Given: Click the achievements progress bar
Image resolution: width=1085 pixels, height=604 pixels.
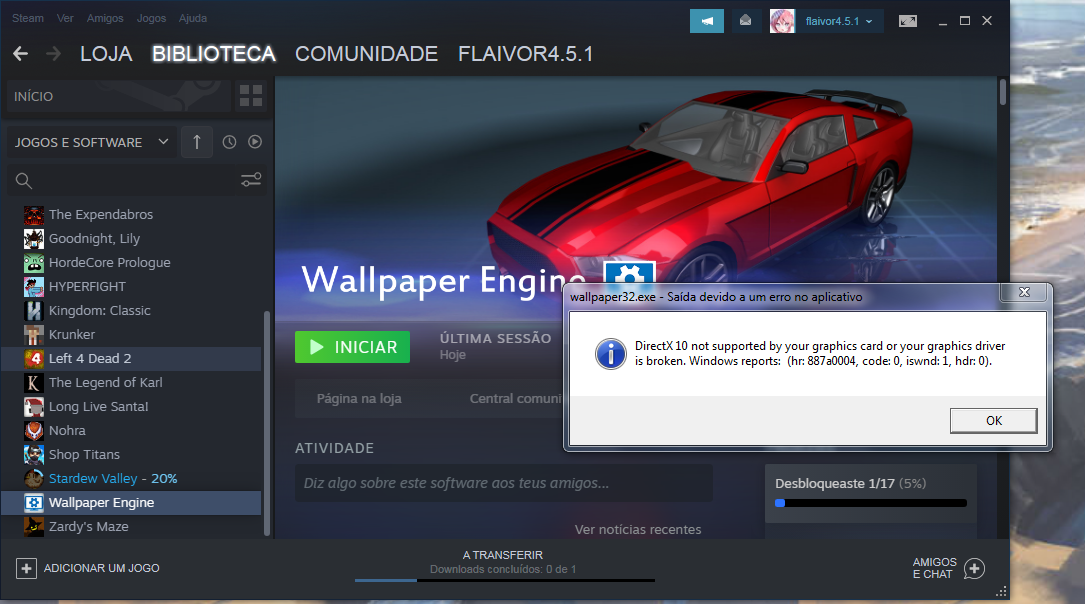Looking at the screenshot, I should 870,503.
